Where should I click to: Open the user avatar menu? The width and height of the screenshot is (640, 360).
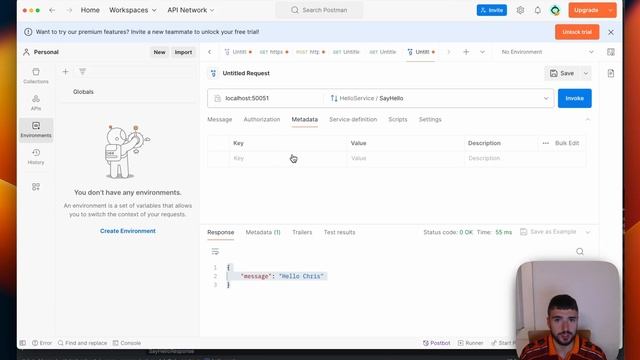[555, 10]
